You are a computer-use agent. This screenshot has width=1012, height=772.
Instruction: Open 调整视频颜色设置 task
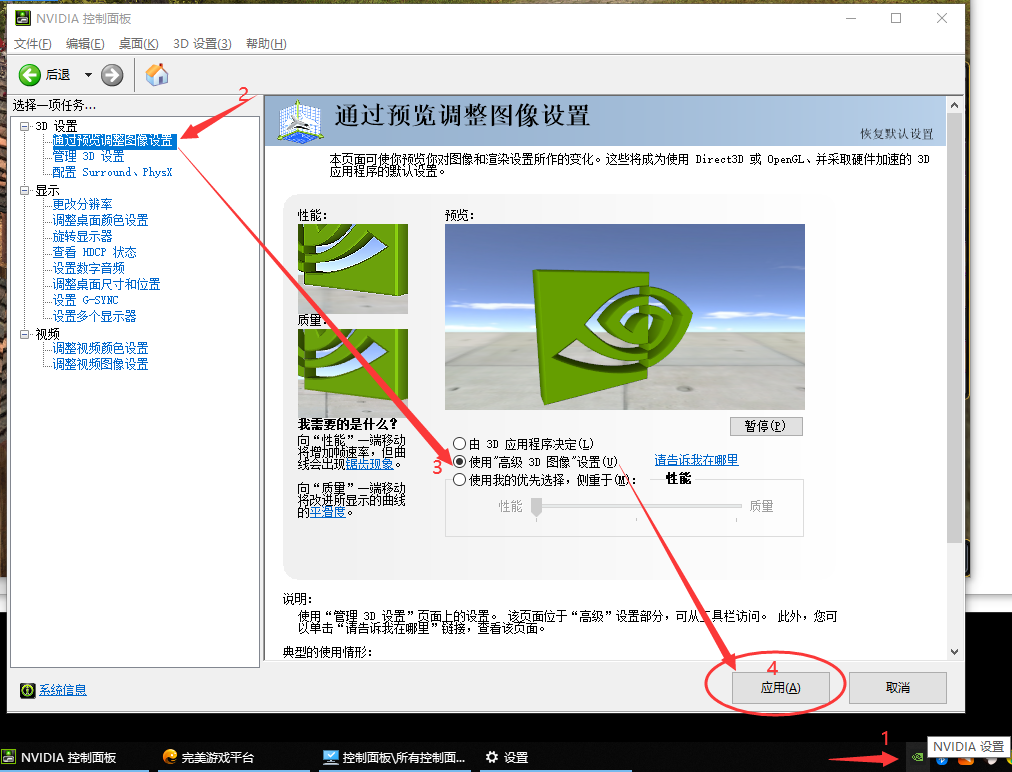click(100, 348)
